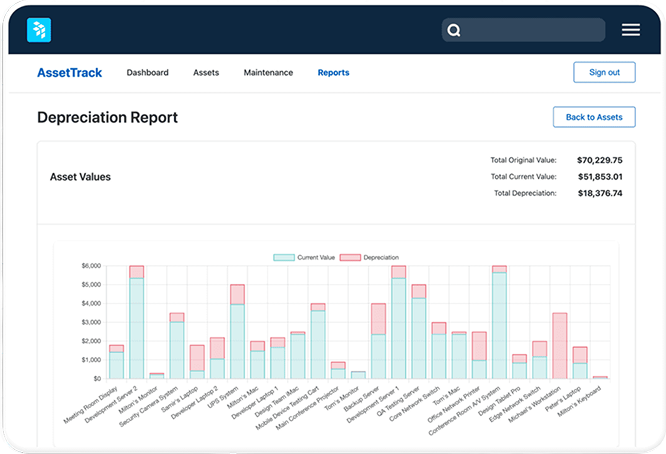Click the $6,000 axis label

click(x=91, y=266)
